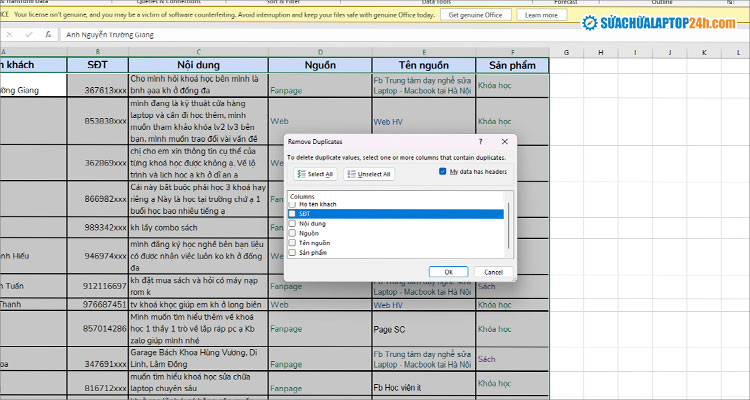Click cell starting tv khoá khọc giúp em

[199, 304]
